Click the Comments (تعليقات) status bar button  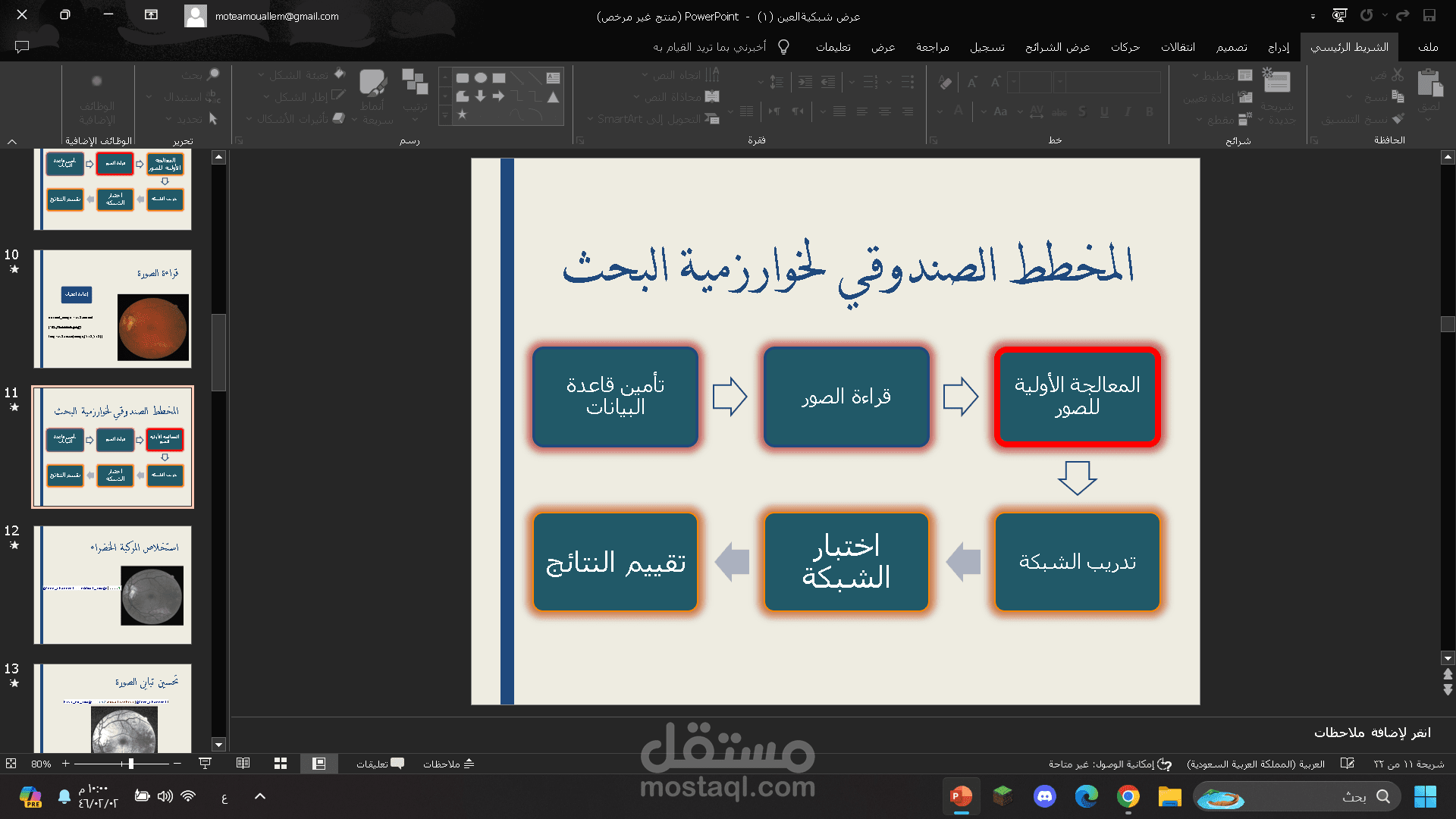coord(381,764)
